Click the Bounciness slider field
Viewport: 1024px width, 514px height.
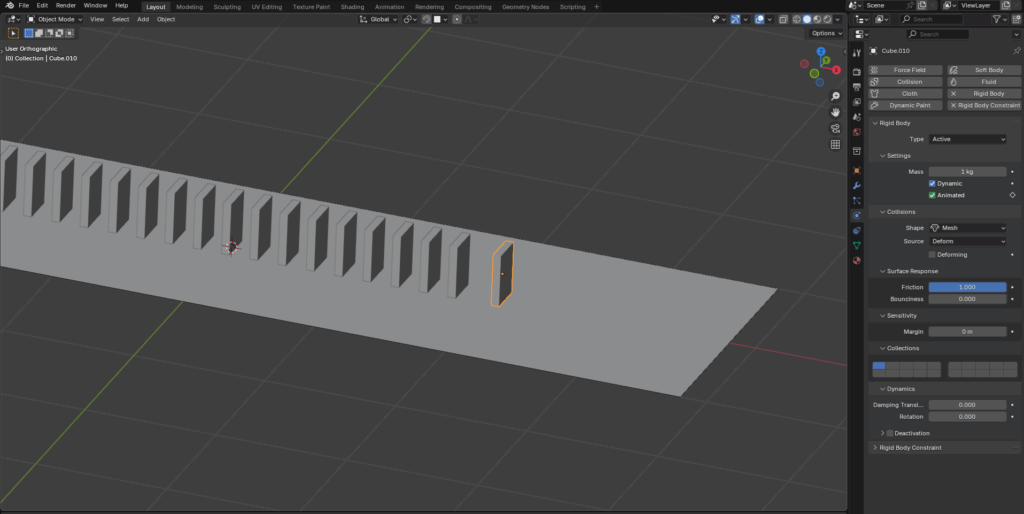pyautogui.click(x=968, y=299)
